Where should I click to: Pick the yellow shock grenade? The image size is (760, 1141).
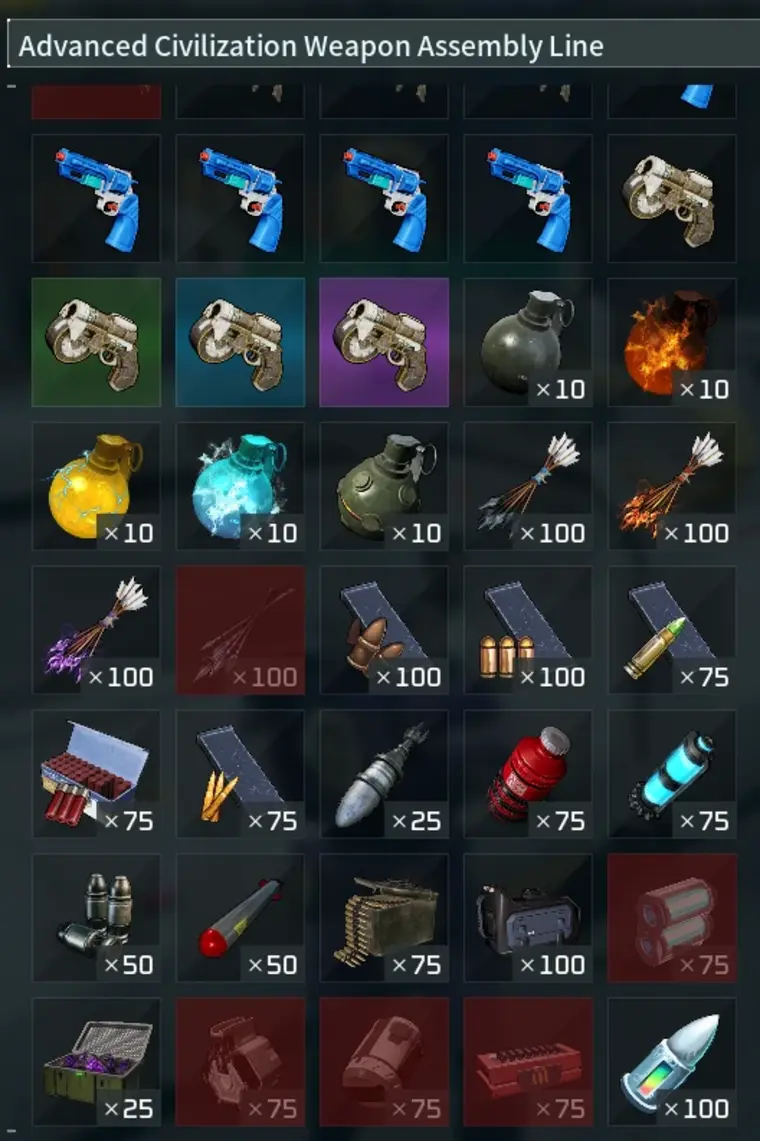click(96, 486)
